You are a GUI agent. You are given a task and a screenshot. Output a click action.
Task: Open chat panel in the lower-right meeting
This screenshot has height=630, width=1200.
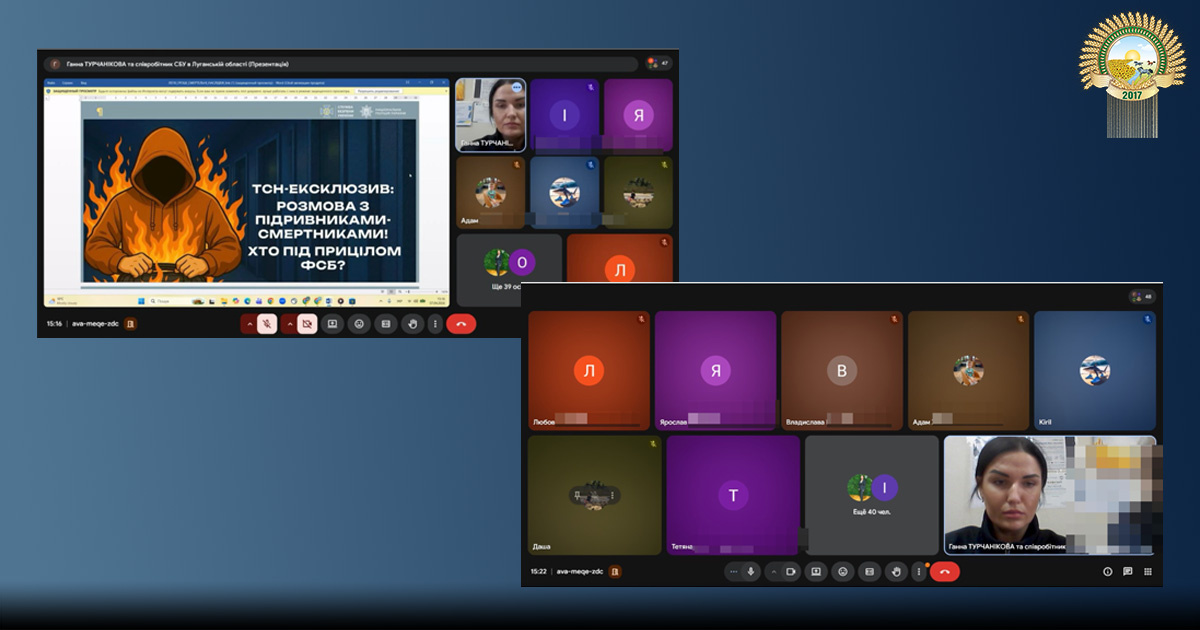1127,572
